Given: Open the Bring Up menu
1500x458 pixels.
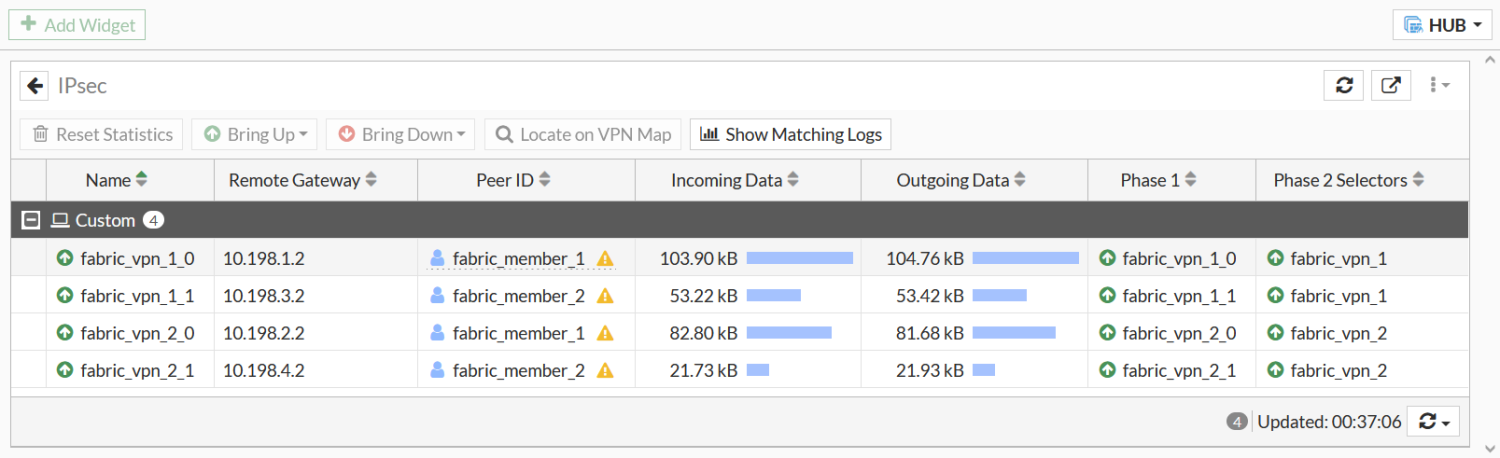Looking at the screenshot, I should pos(255,134).
